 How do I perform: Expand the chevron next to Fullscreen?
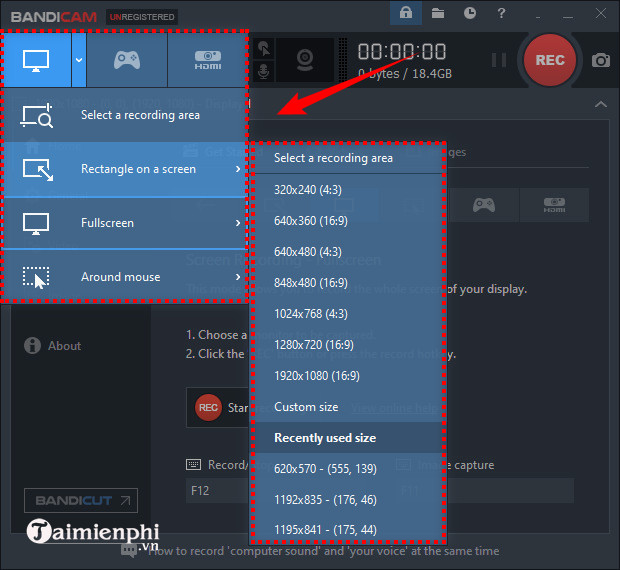click(238, 223)
